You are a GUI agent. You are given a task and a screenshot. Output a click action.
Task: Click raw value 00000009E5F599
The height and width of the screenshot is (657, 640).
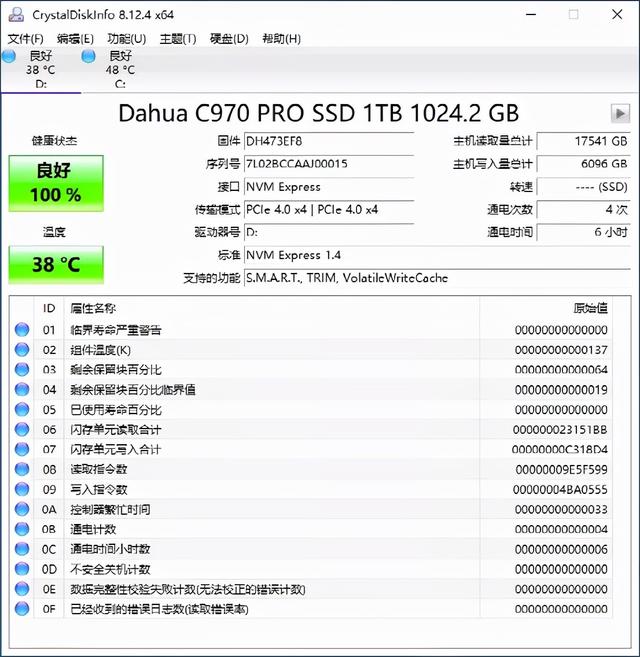click(561, 469)
